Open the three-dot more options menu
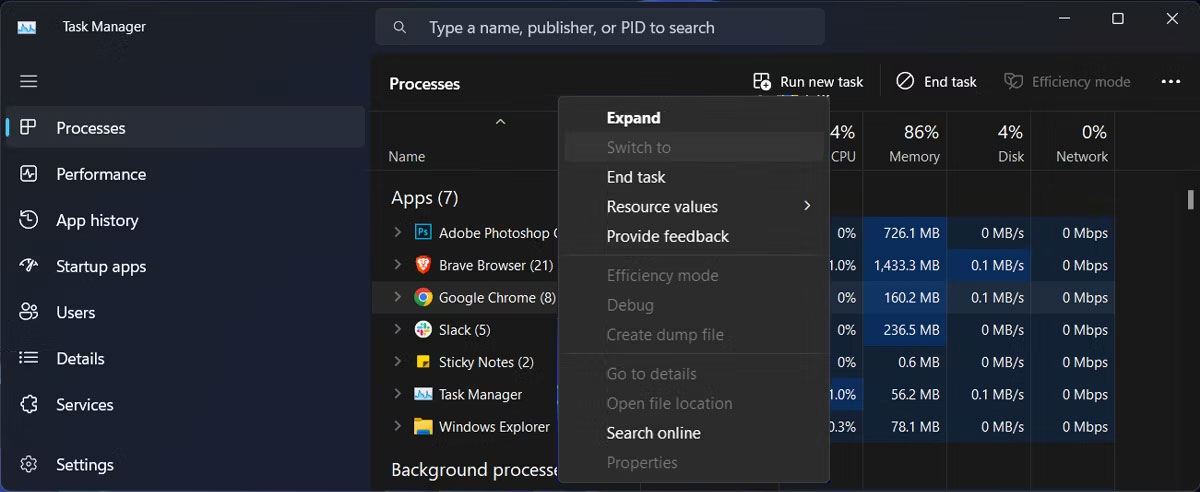The height and width of the screenshot is (492, 1200). pyautogui.click(x=1171, y=81)
